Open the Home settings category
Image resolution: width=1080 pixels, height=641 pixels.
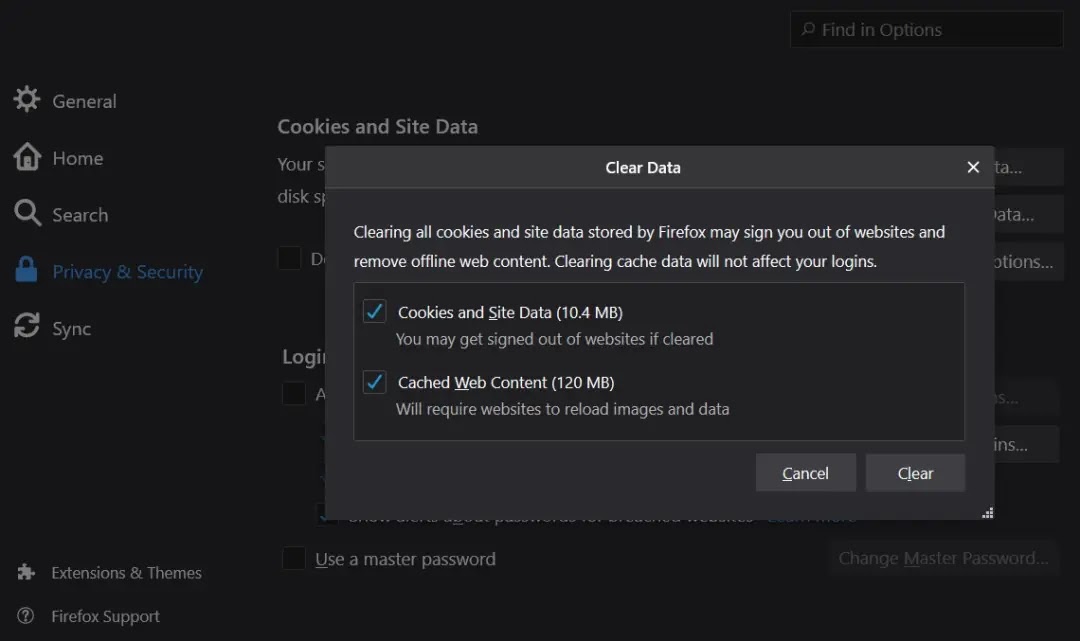(78, 158)
